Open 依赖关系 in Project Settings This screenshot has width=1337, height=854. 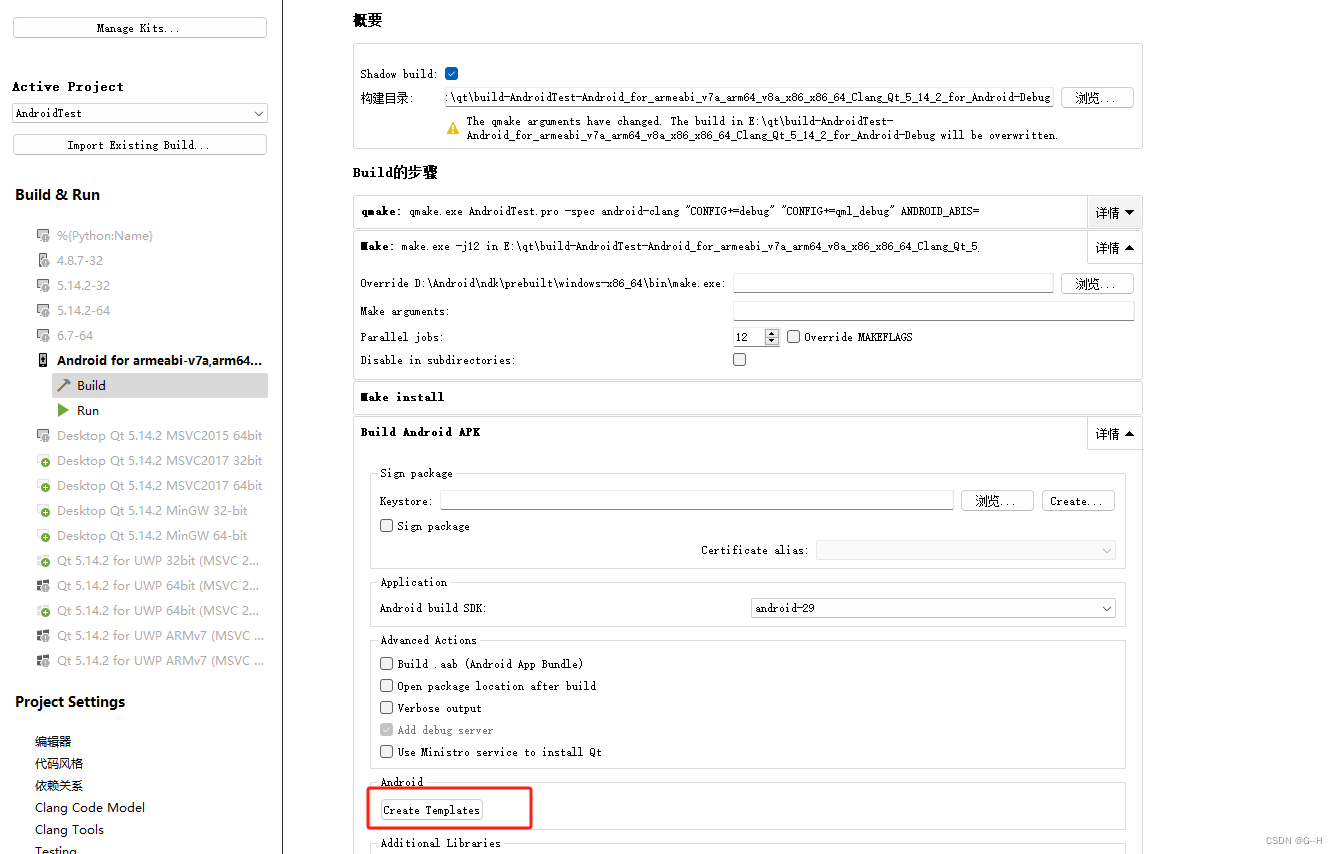tap(57, 785)
